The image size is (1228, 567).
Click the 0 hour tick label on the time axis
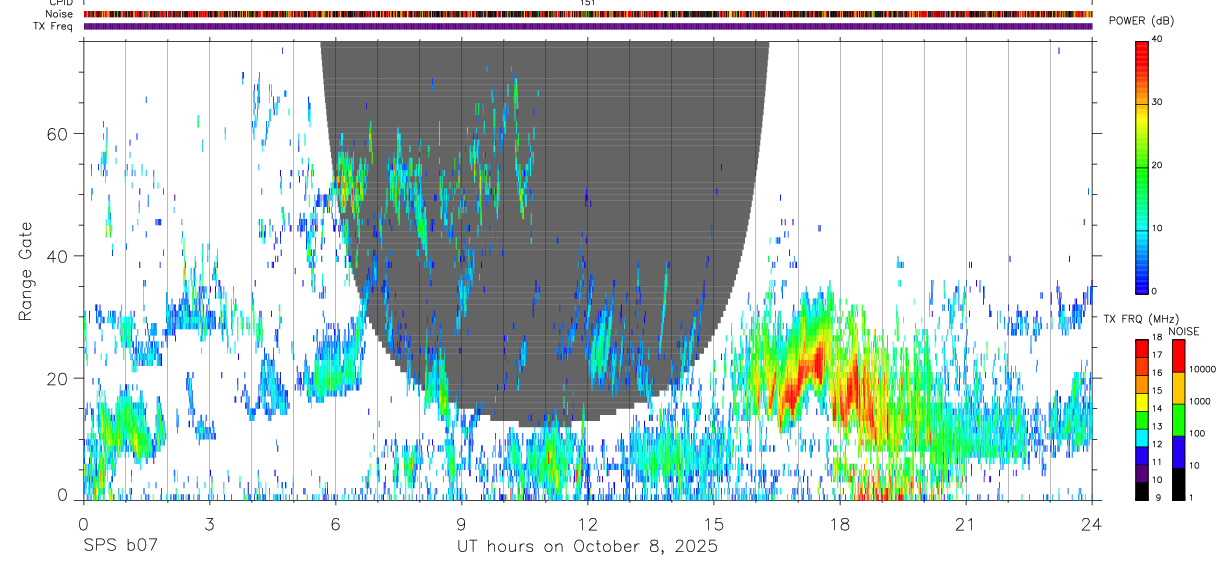click(x=83, y=524)
